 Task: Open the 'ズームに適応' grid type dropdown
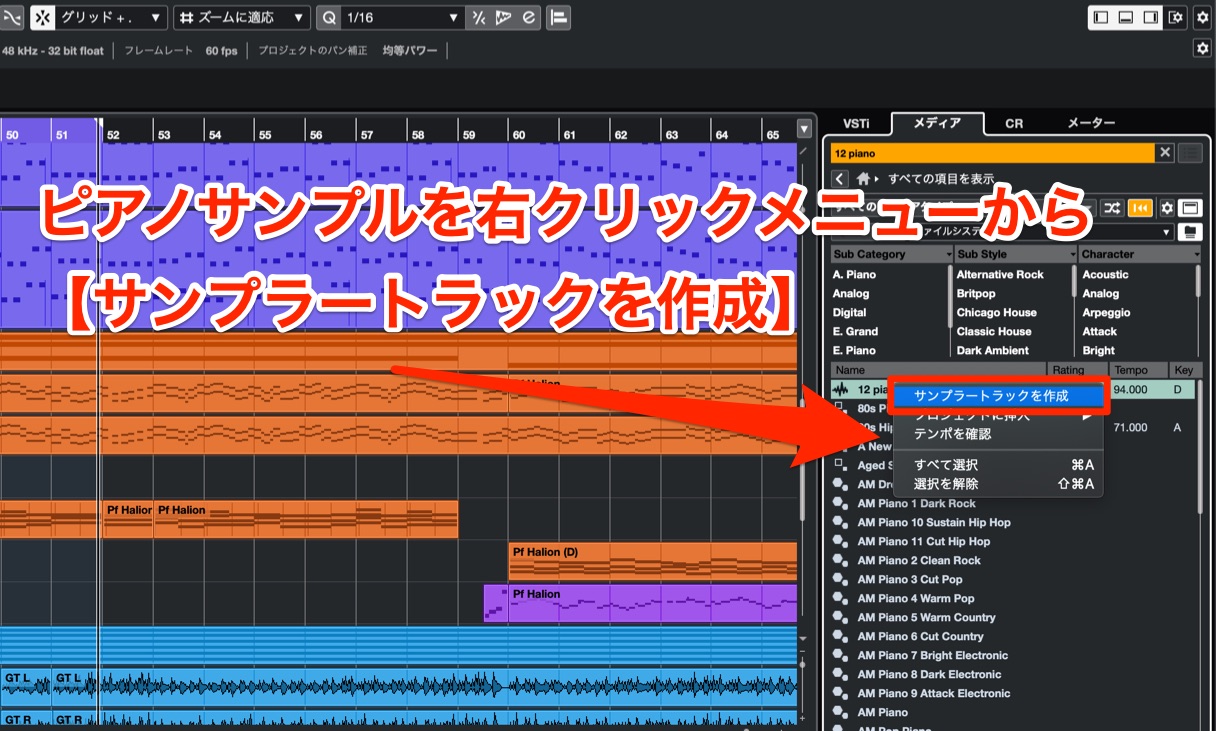pos(242,17)
